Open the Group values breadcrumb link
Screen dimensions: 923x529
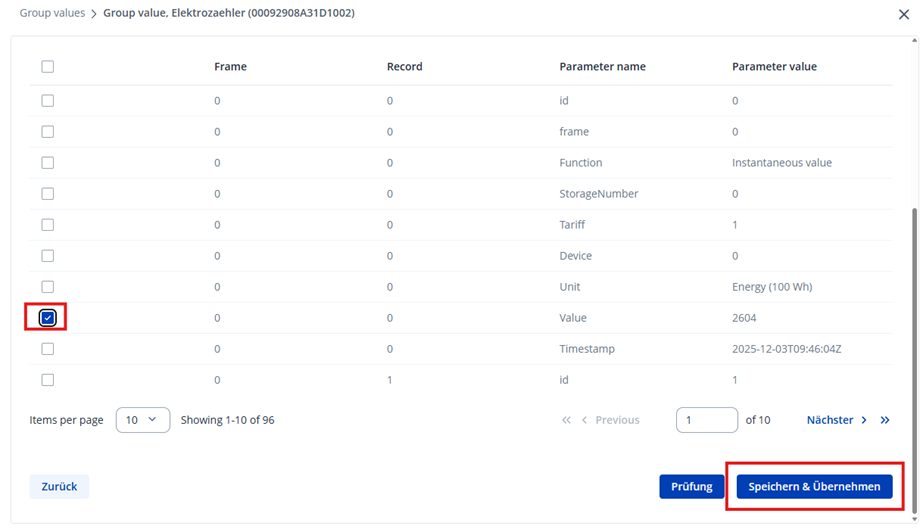[x=52, y=13]
